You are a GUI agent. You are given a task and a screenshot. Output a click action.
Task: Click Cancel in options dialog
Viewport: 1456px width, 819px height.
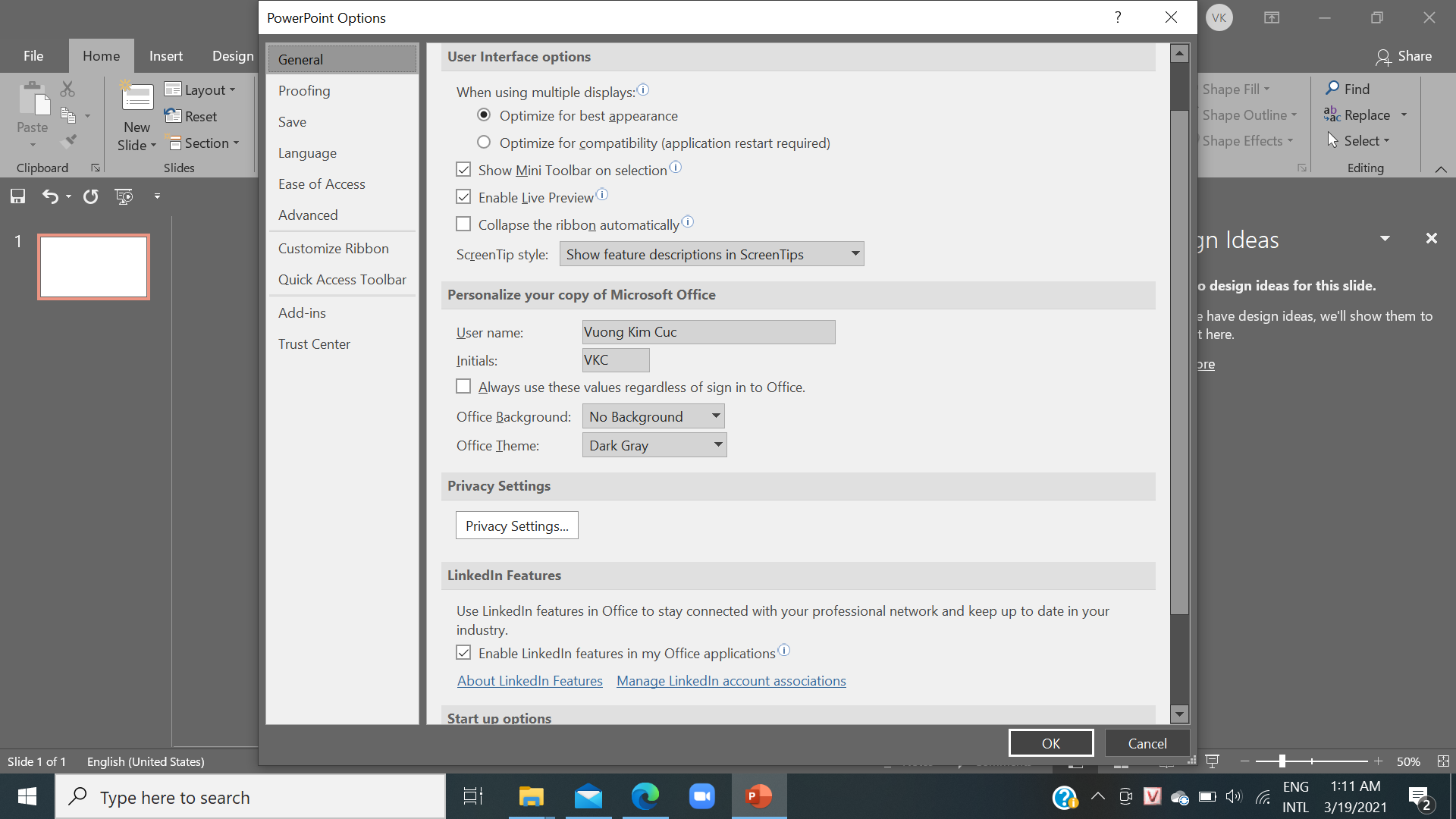pos(1147,743)
